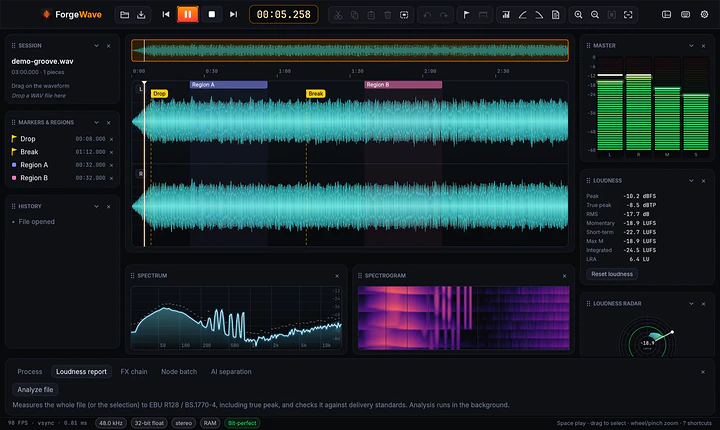Cut selection with the scissors icon
This screenshot has width=720, height=430.
coord(338,15)
